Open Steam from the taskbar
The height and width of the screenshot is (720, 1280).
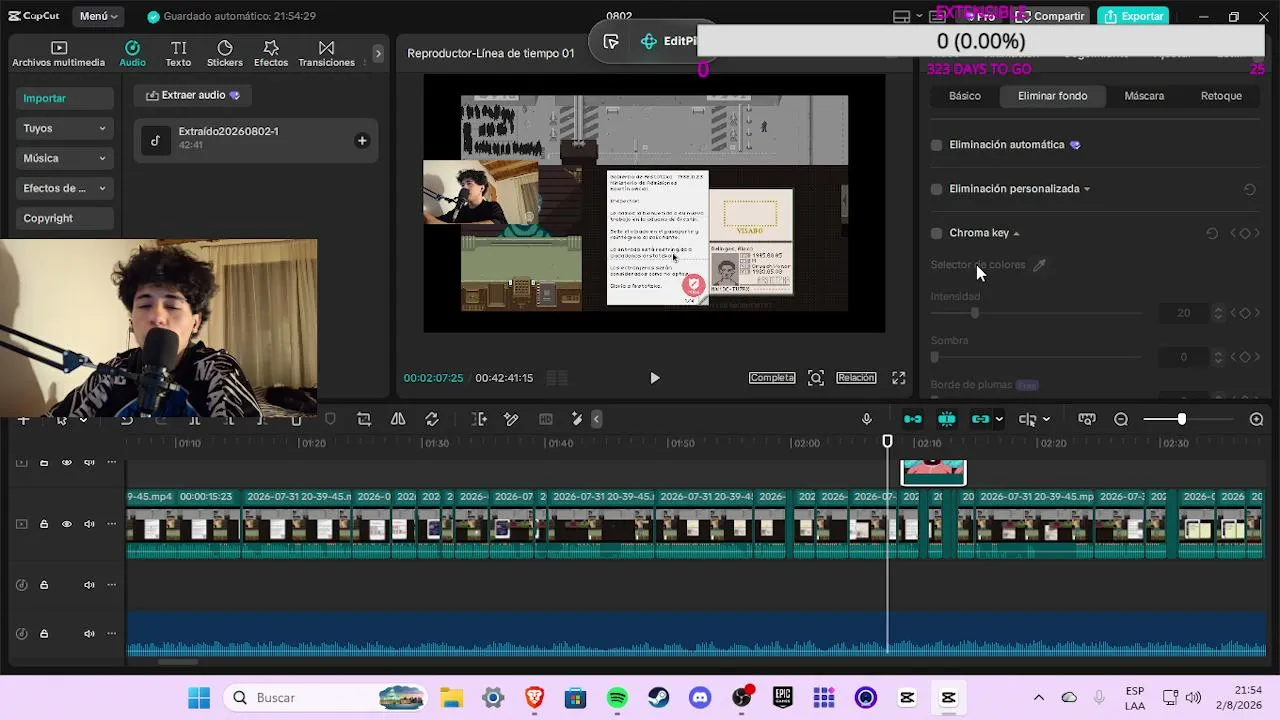coord(658,698)
